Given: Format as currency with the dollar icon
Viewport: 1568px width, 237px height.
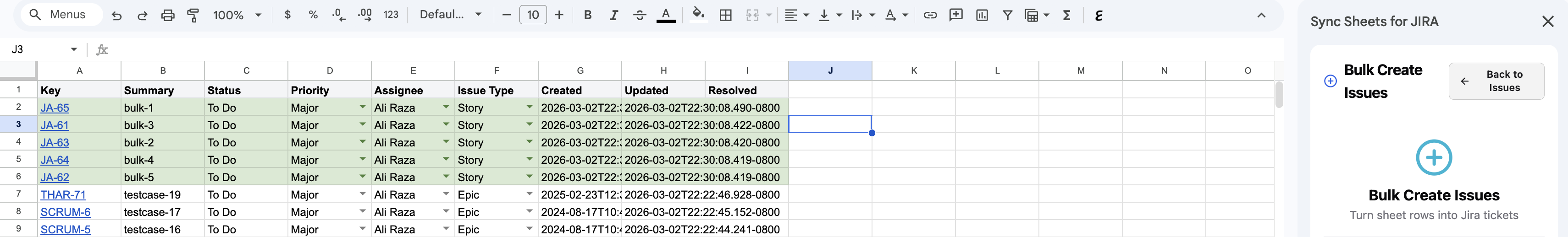Looking at the screenshot, I should coord(287,15).
